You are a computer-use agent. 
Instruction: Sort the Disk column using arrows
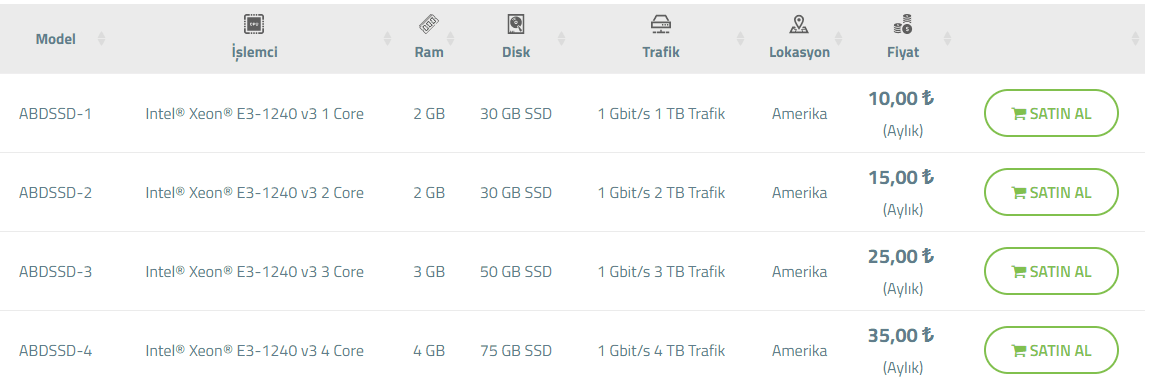[x=561, y=39]
